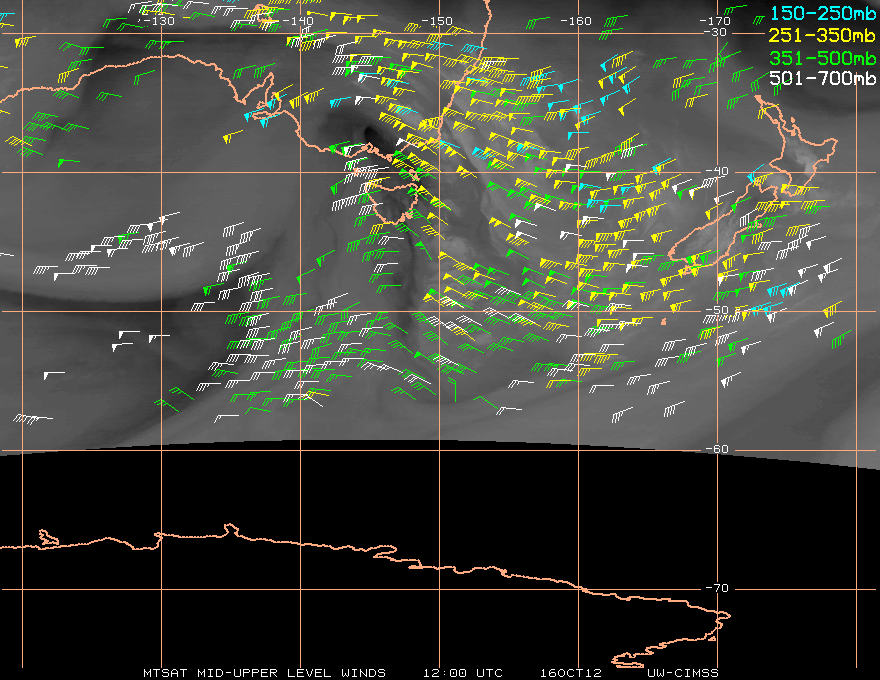Click the 12:00 UTC timestamp

(x=462, y=673)
